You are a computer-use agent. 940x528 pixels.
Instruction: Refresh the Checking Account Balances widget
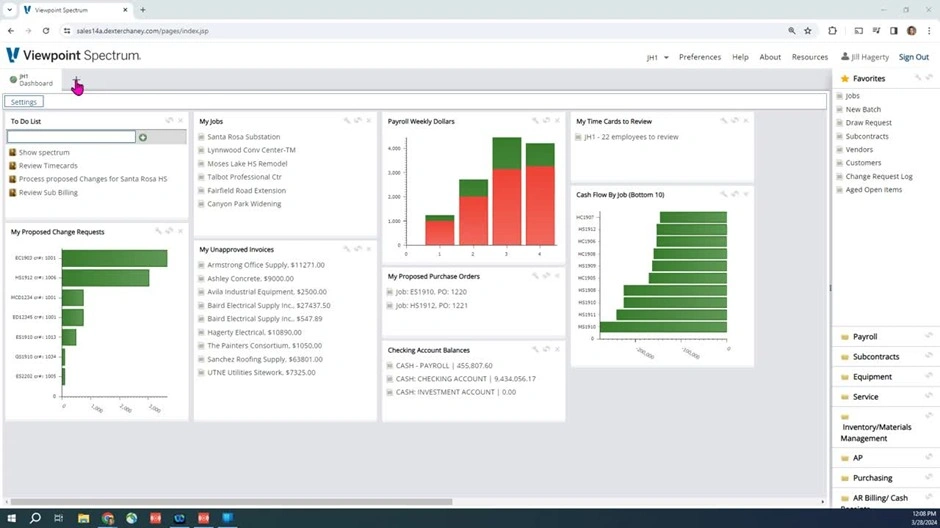coord(546,350)
